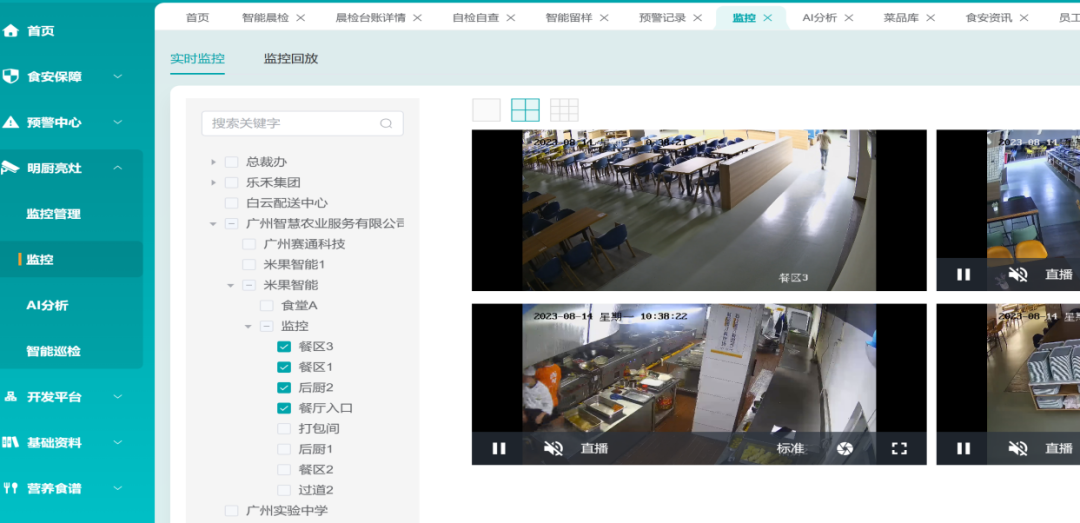The height and width of the screenshot is (523, 1080).
Task: Open AI分析 in sidebar
Action: [47, 305]
